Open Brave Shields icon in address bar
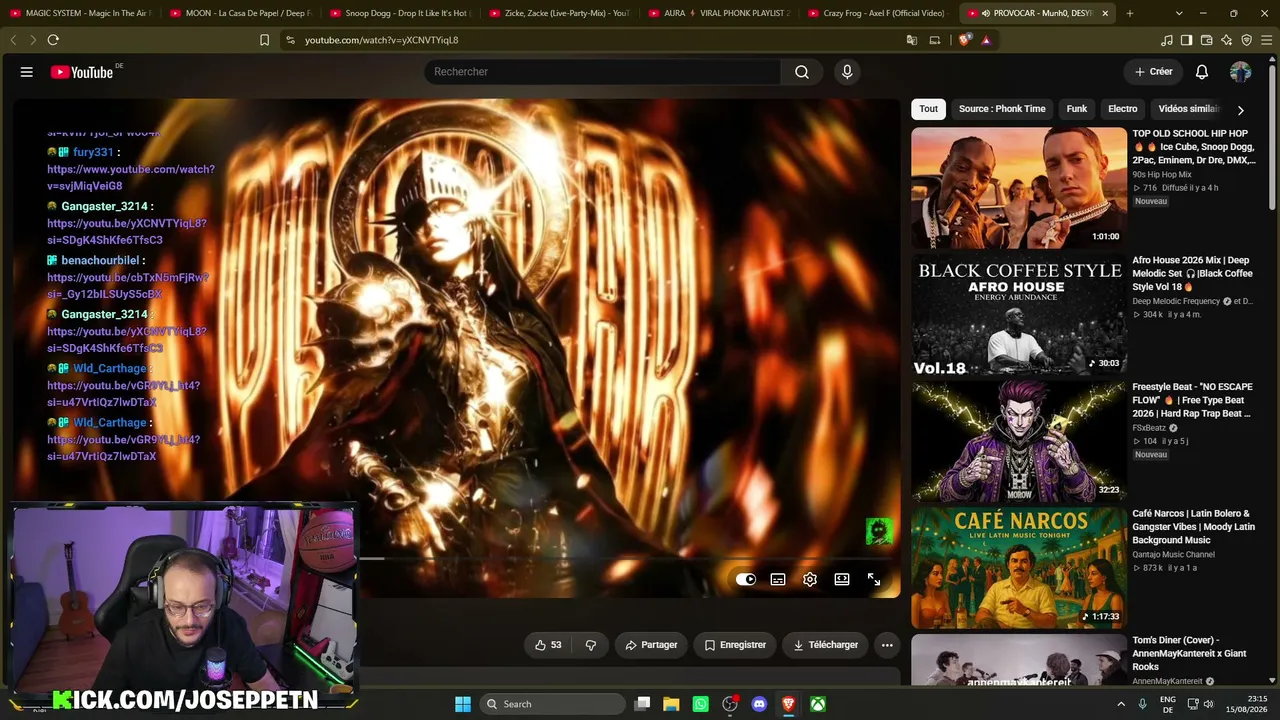Viewport: 1280px width, 720px height. tap(964, 40)
